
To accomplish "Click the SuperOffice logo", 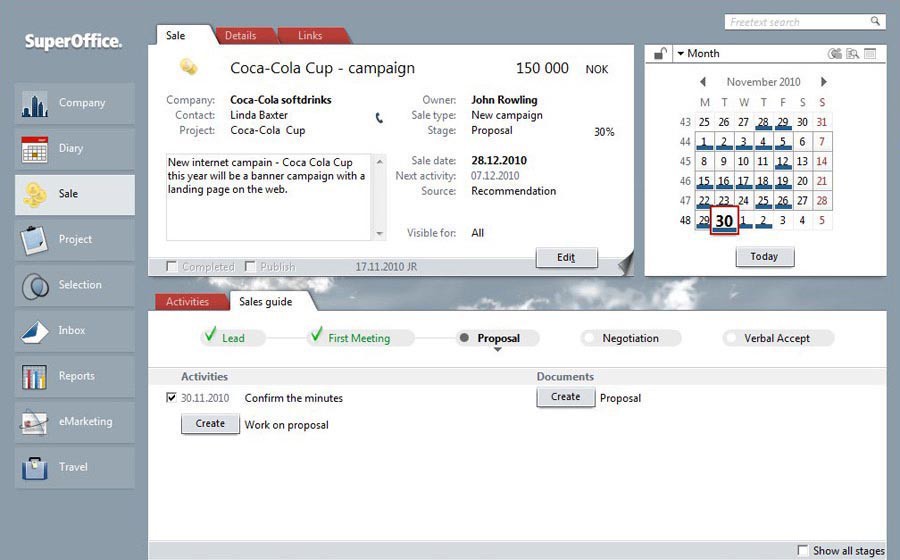I will pyautogui.click(x=73, y=41).
